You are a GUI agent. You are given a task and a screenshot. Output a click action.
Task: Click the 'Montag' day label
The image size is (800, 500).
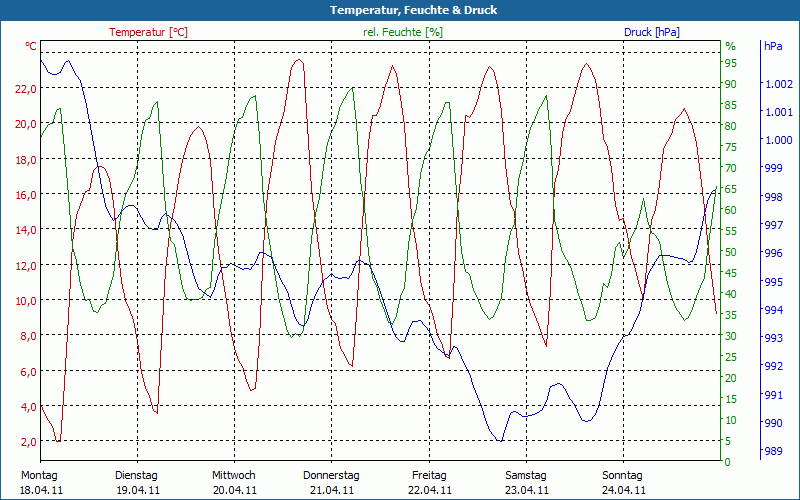[39, 476]
